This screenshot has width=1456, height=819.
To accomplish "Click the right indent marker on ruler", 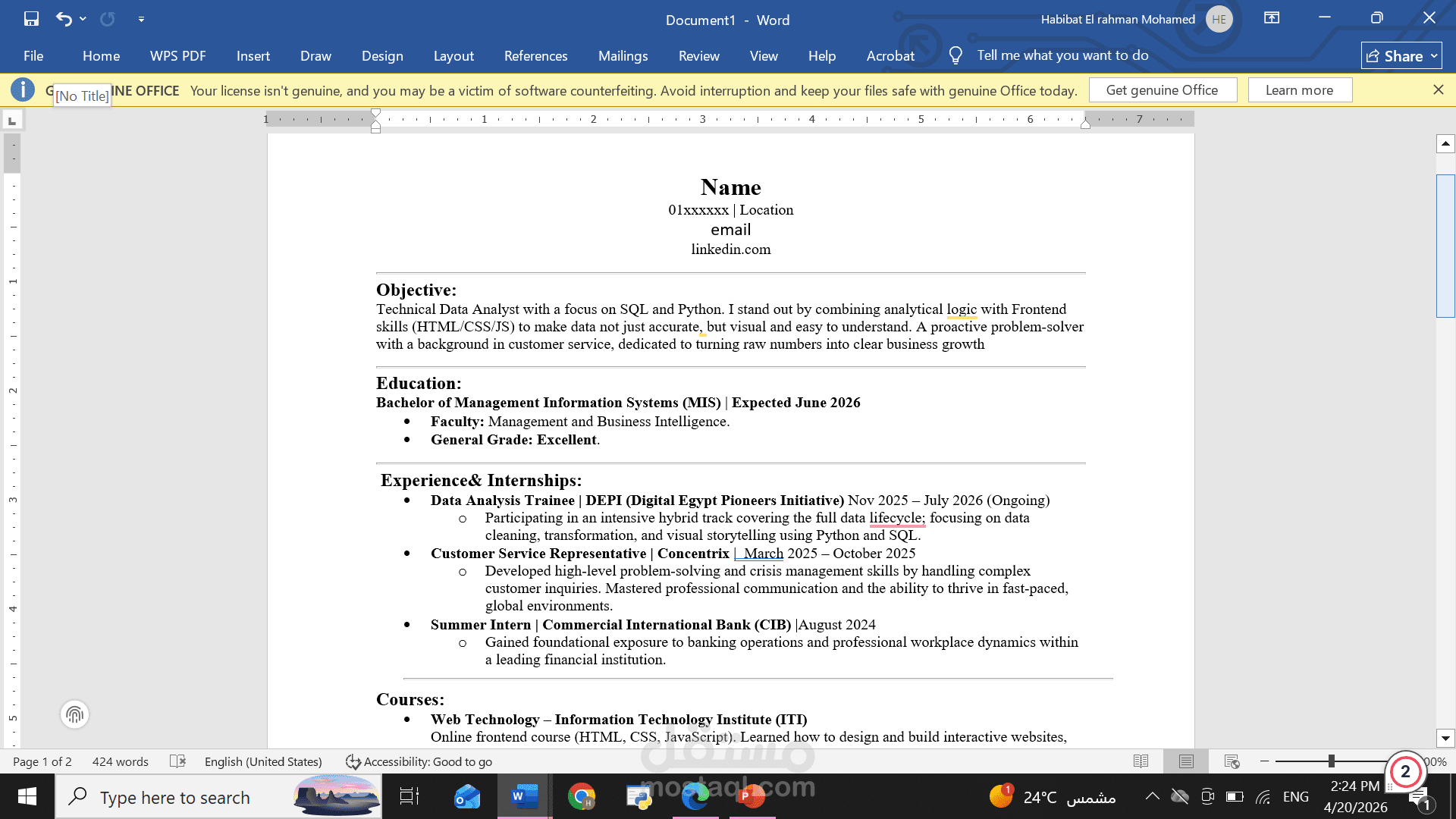I will click(1085, 124).
